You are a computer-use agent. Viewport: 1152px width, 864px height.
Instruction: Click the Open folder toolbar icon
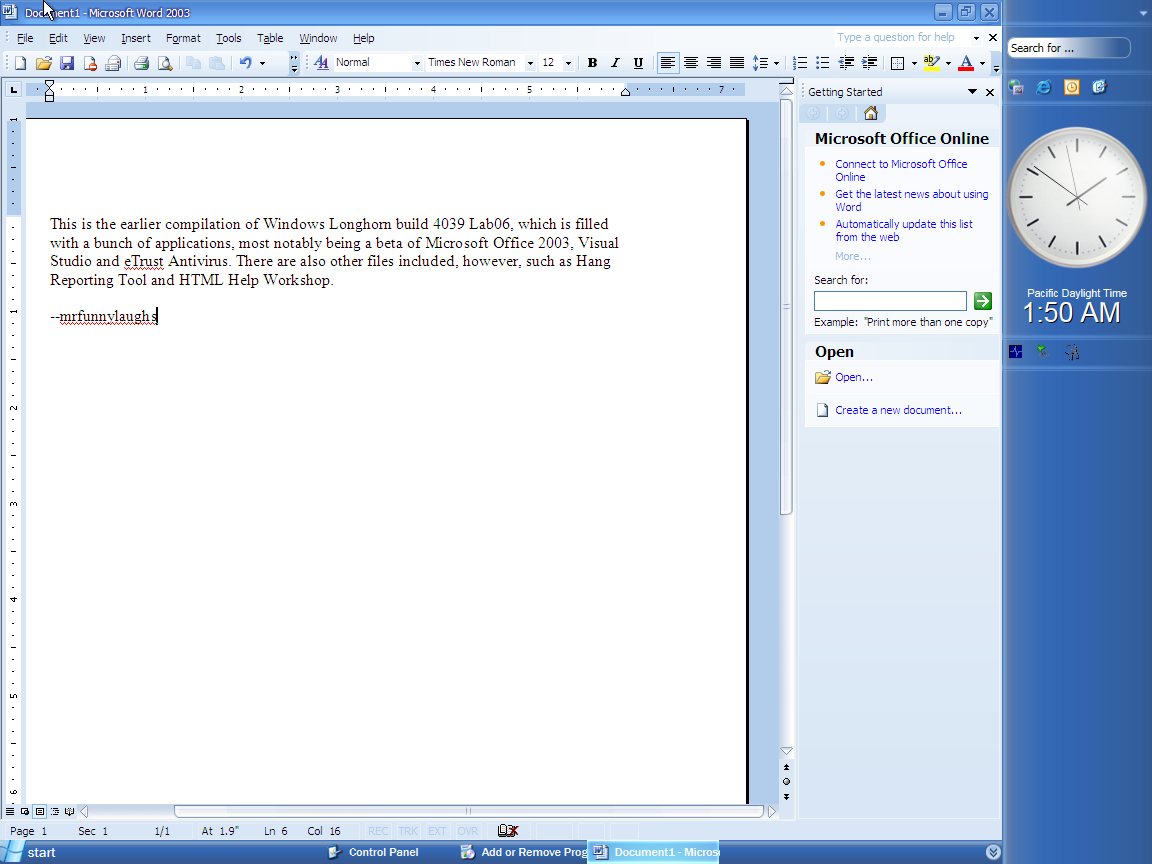point(43,63)
